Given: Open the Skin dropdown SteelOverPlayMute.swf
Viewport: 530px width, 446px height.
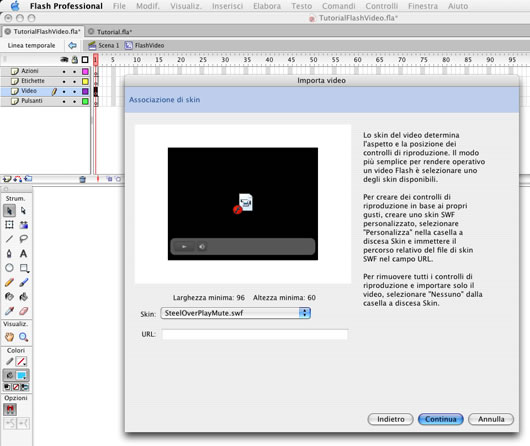Looking at the screenshot, I should coord(236,313).
